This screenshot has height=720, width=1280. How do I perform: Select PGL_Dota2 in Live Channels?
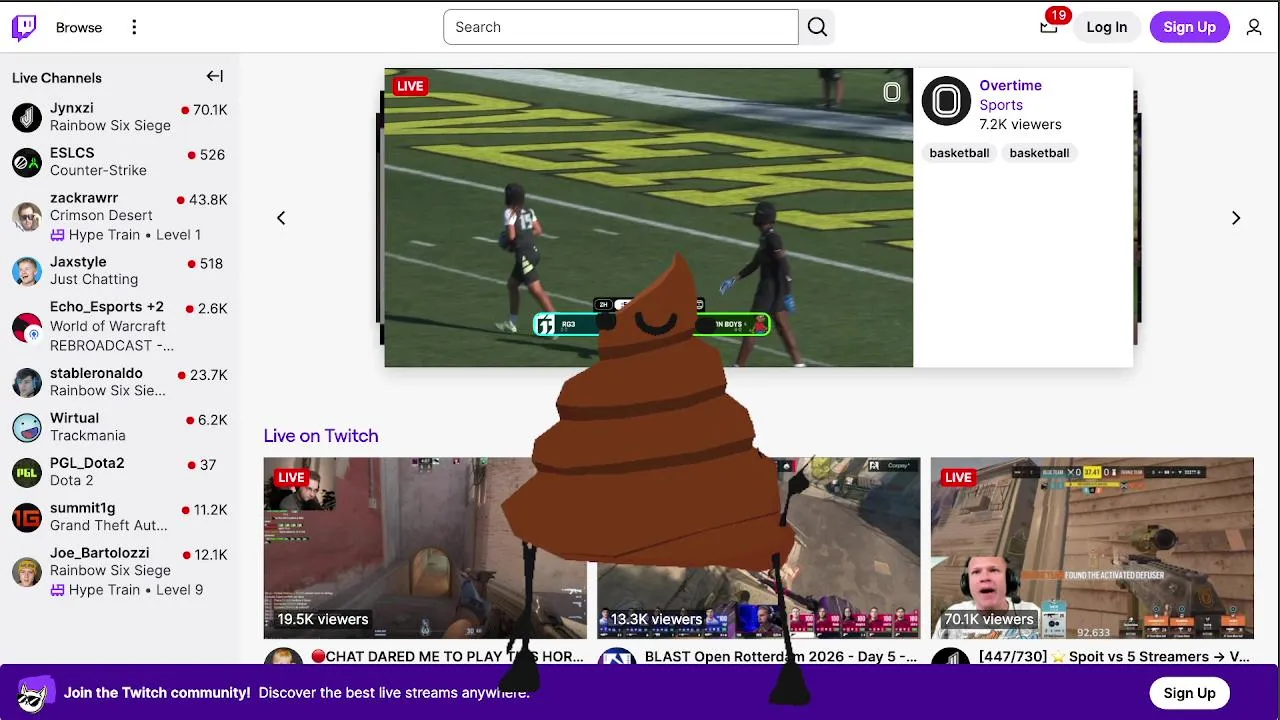[120, 472]
